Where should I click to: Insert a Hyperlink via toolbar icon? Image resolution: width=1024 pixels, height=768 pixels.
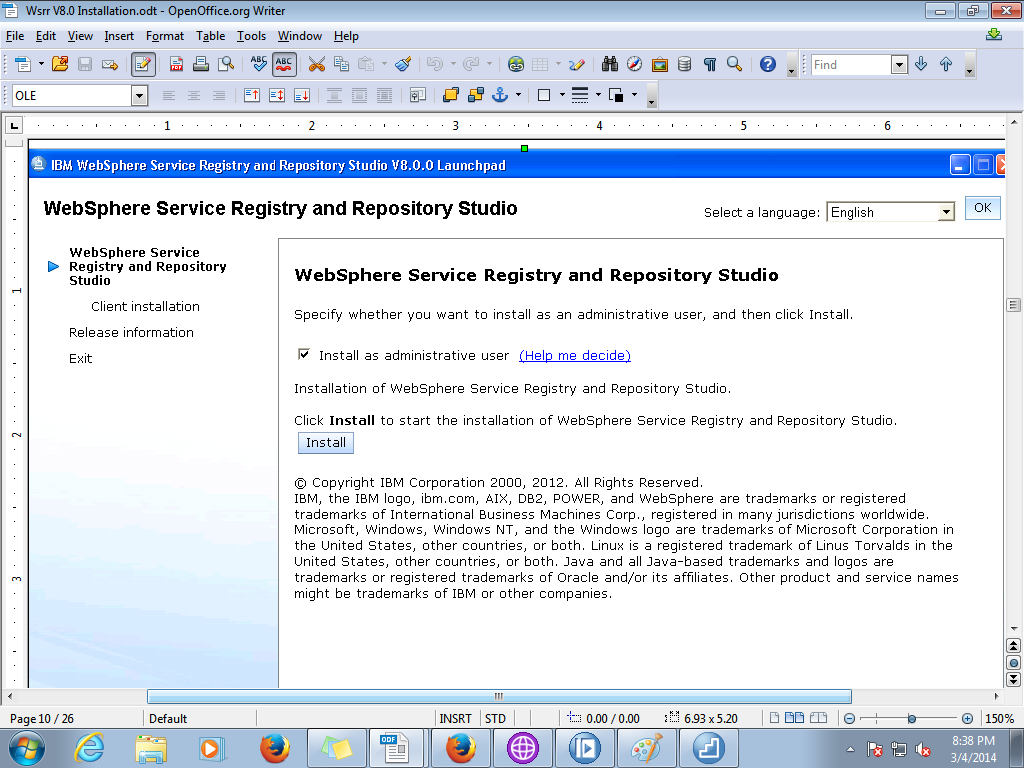516,64
